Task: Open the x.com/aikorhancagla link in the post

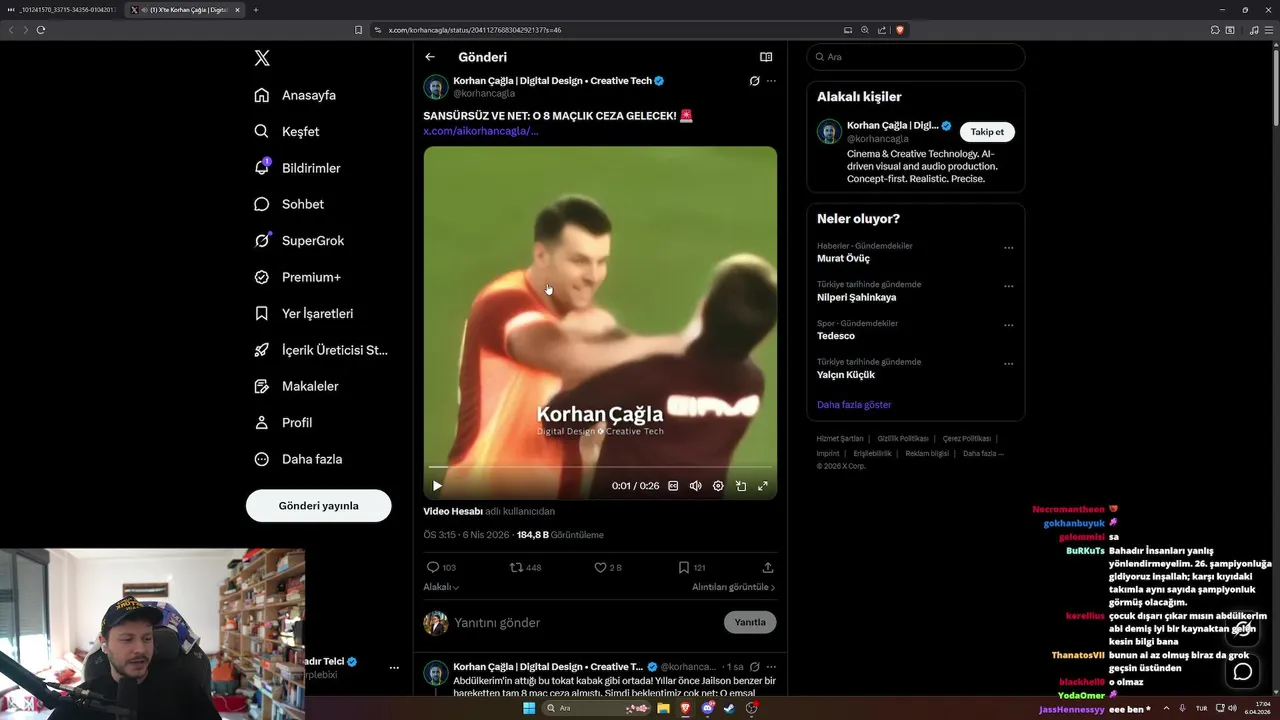Action: (481, 131)
